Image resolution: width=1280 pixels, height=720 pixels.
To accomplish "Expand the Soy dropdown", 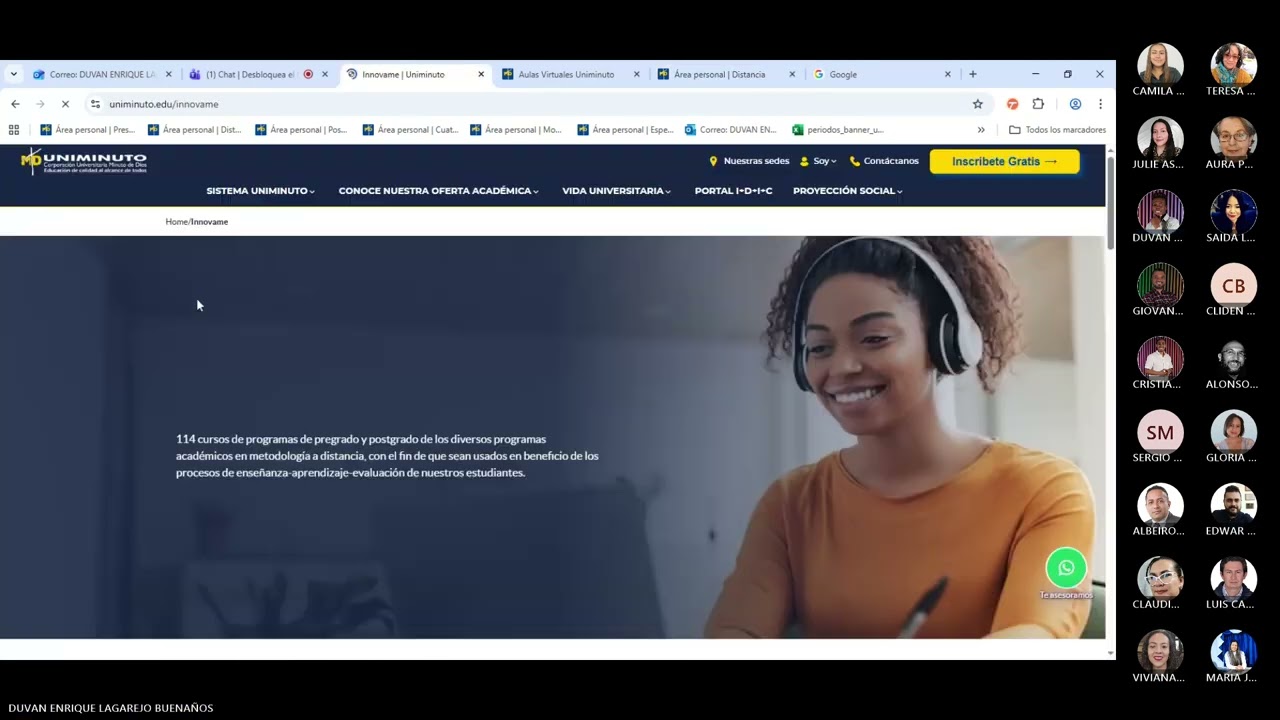I will click(x=819, y=161).
